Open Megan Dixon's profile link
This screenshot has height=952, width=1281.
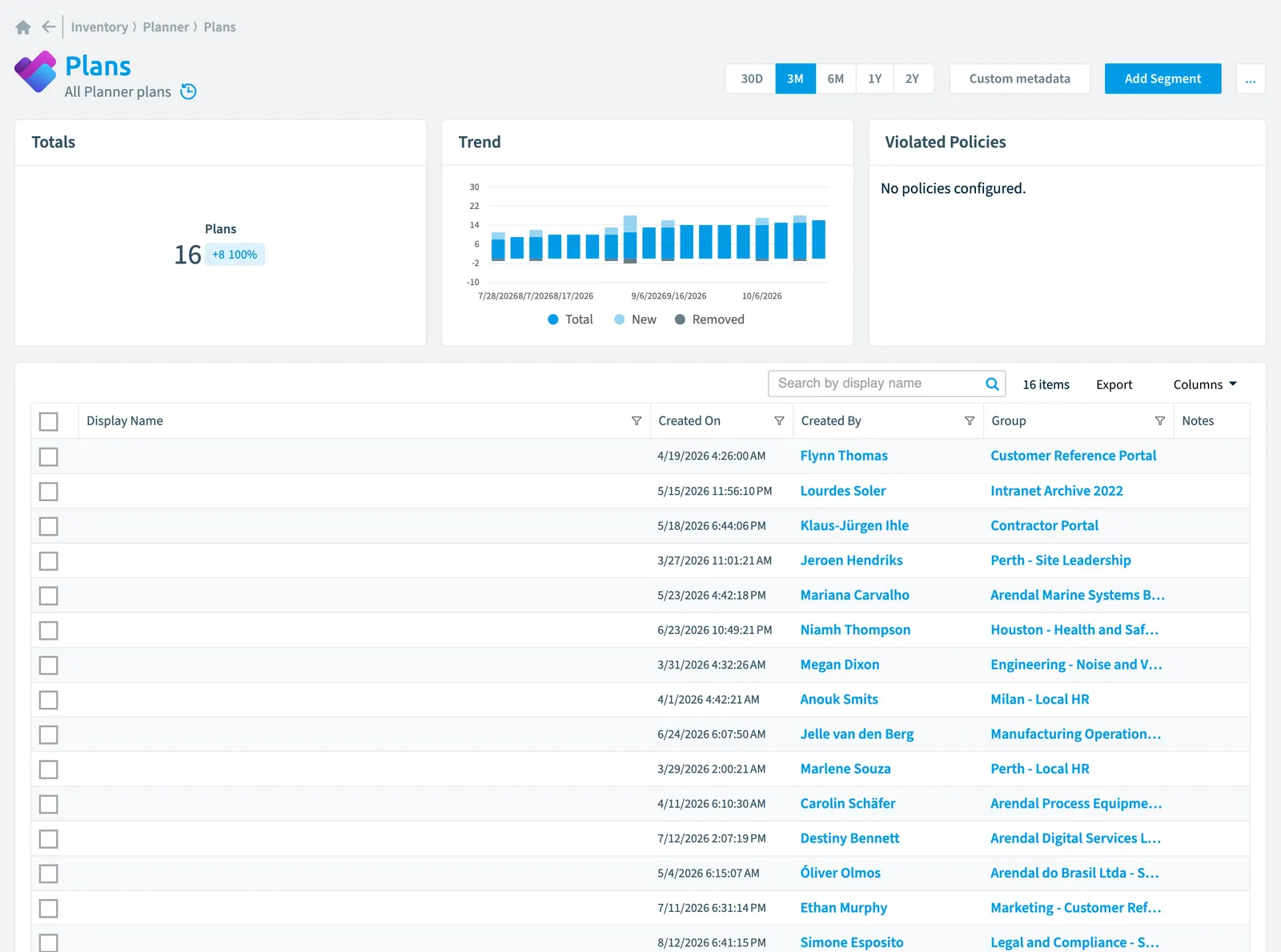839,665
